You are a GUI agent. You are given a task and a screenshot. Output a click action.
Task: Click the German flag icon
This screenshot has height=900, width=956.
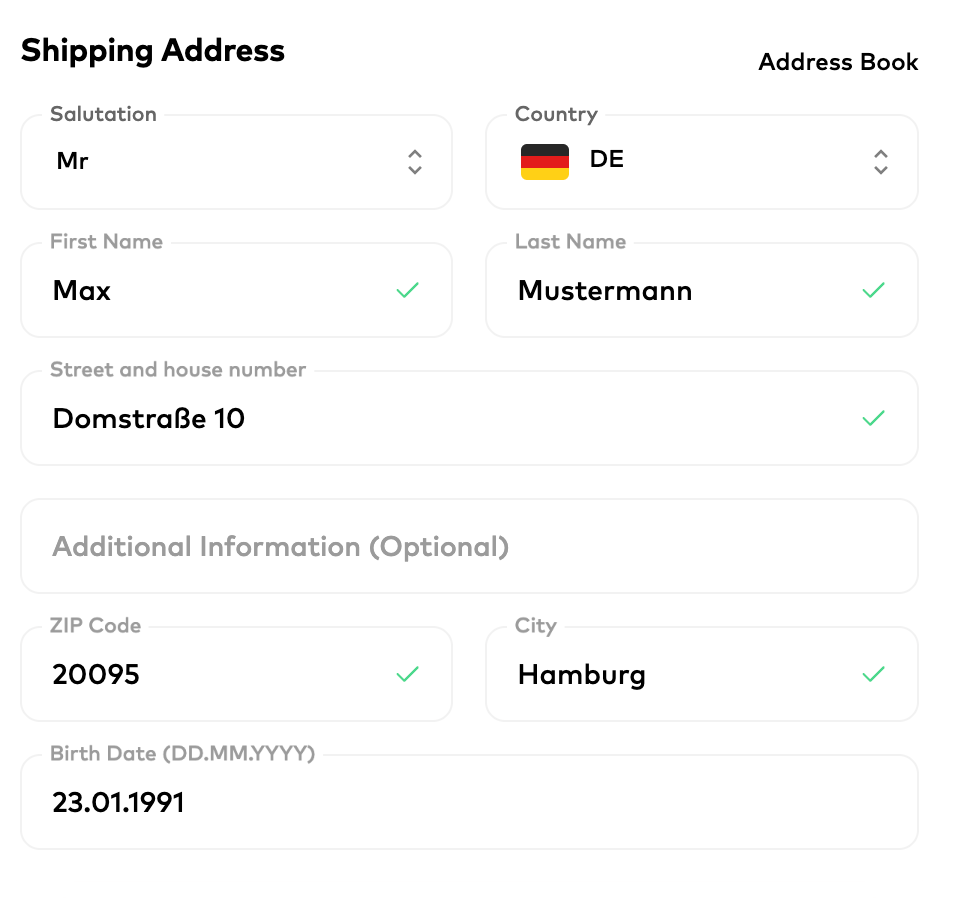[545, 161]
